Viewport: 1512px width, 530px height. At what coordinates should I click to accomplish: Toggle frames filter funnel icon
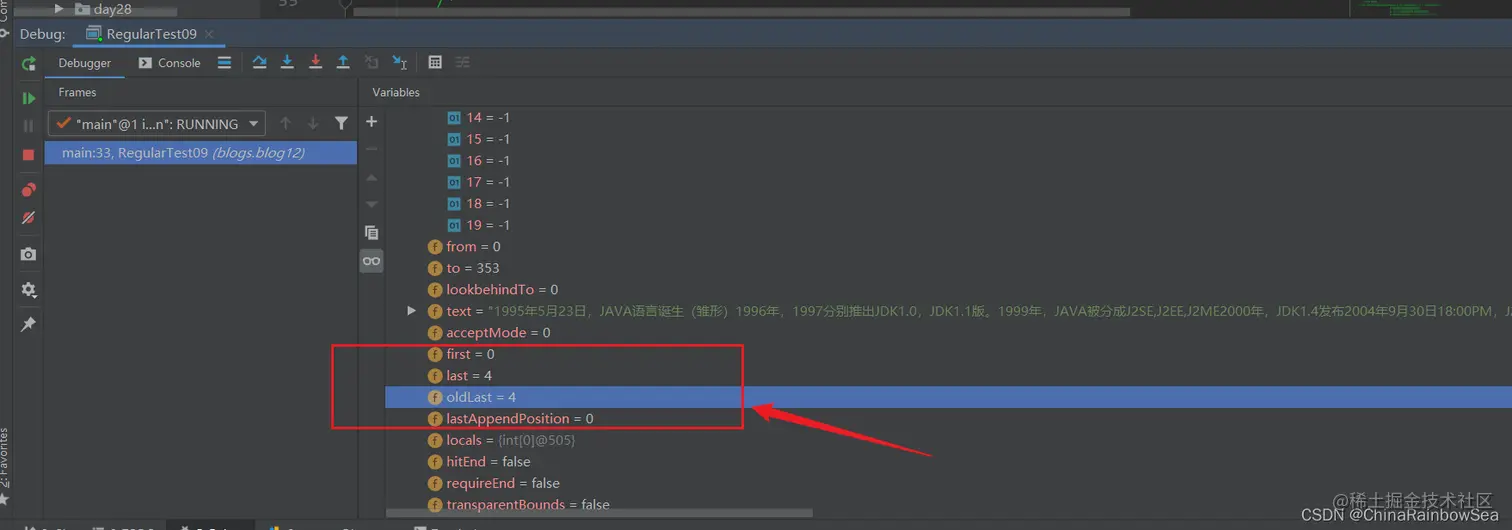click(341, 123)
